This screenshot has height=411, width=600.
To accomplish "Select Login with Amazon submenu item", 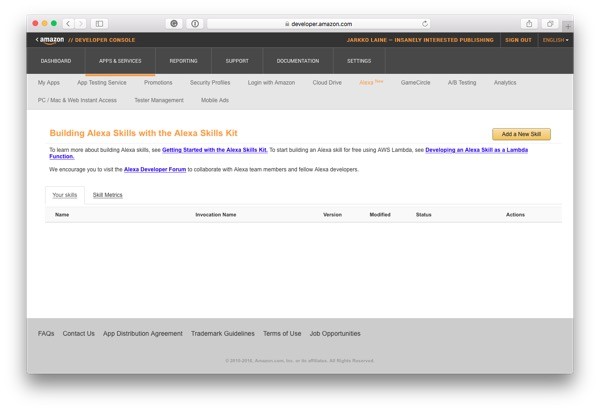I will coord(271,82).
